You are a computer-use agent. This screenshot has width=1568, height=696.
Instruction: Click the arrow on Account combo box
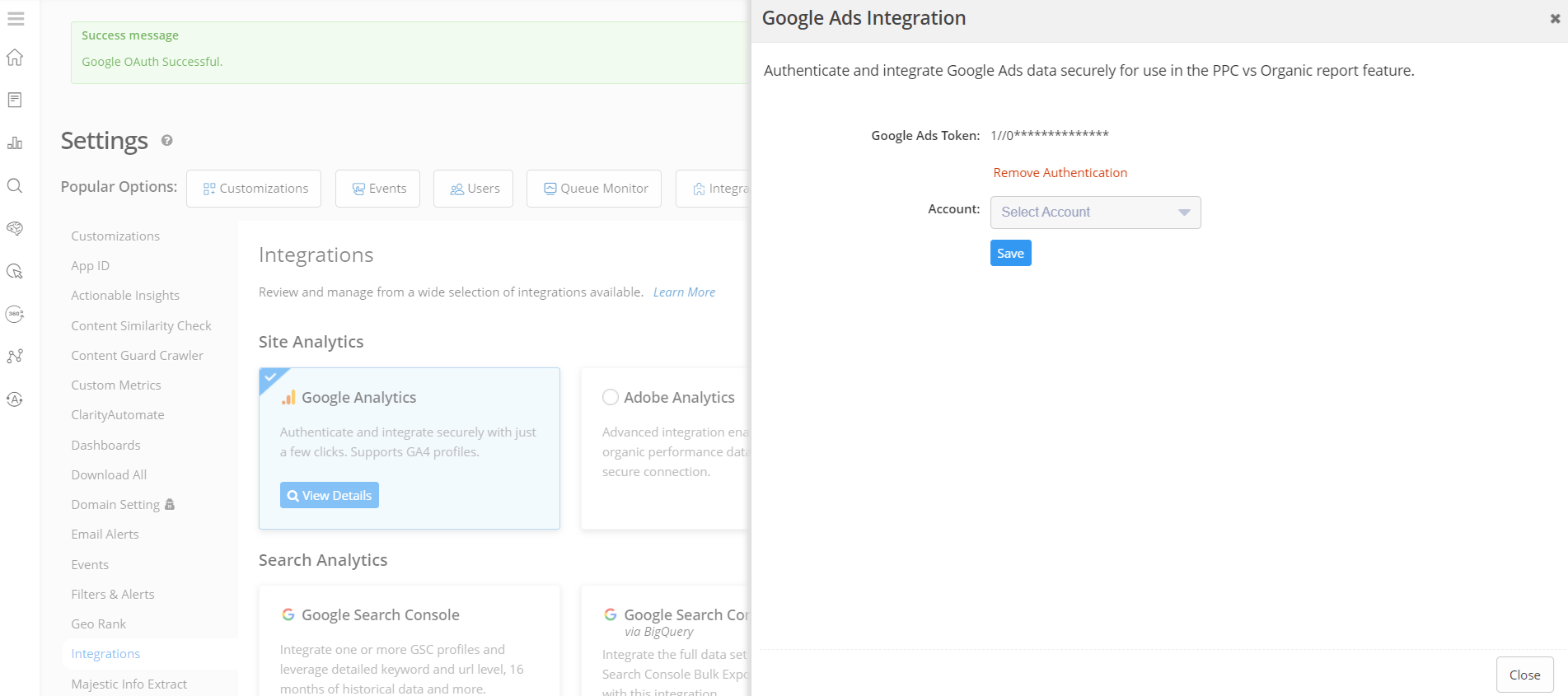(x=1184, y=213)
